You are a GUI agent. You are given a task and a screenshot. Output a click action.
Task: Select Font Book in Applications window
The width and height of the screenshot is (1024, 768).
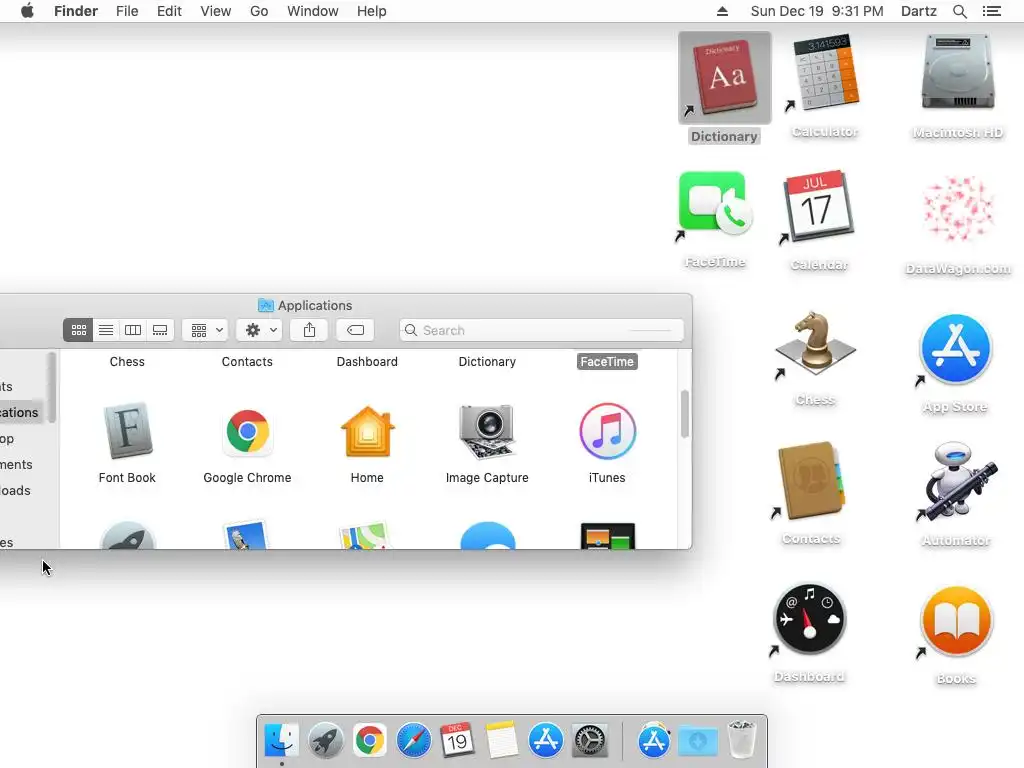coord(127,431)
